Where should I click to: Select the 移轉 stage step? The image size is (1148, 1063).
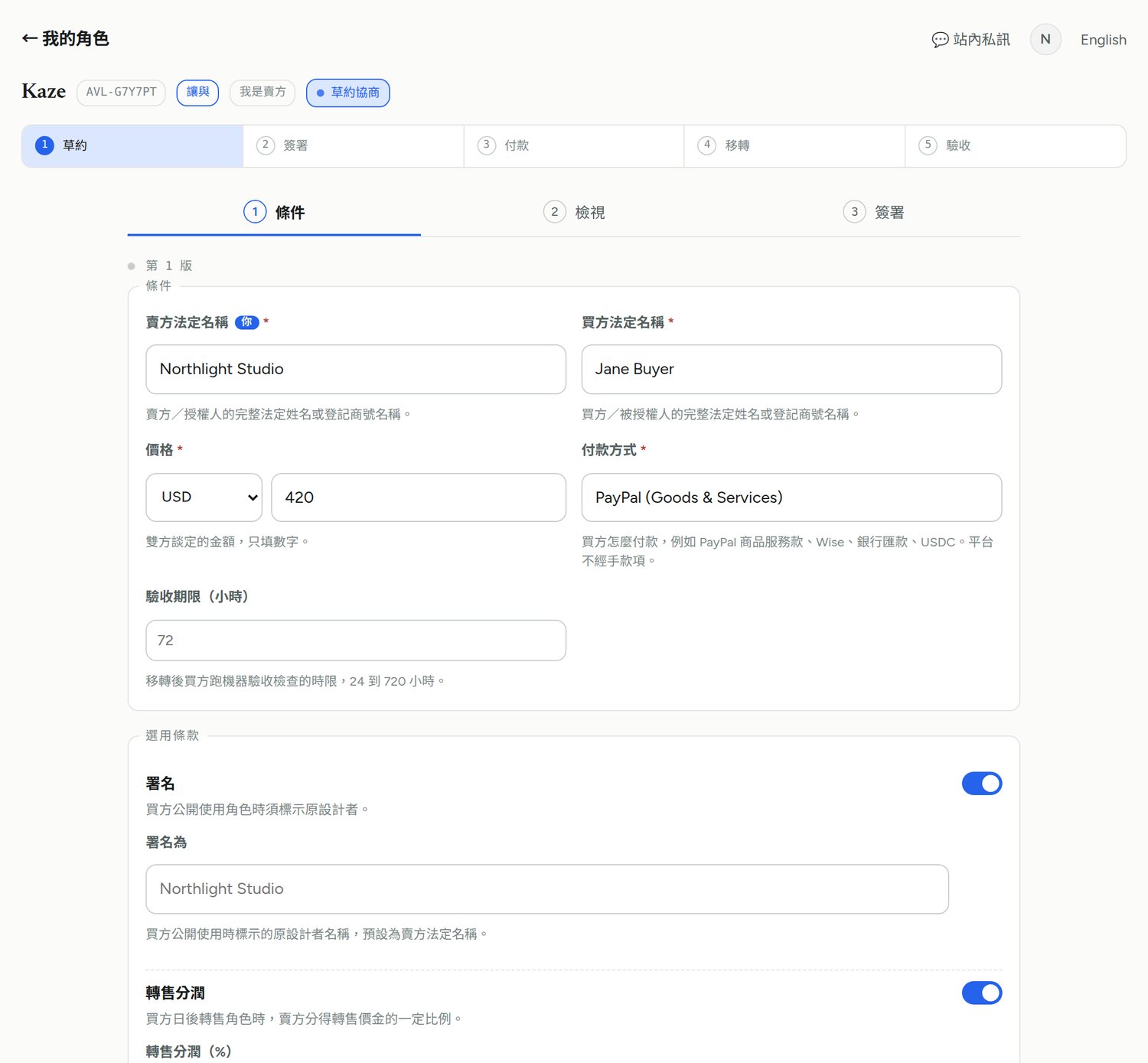pyautogui.click(x=794, y=145)
